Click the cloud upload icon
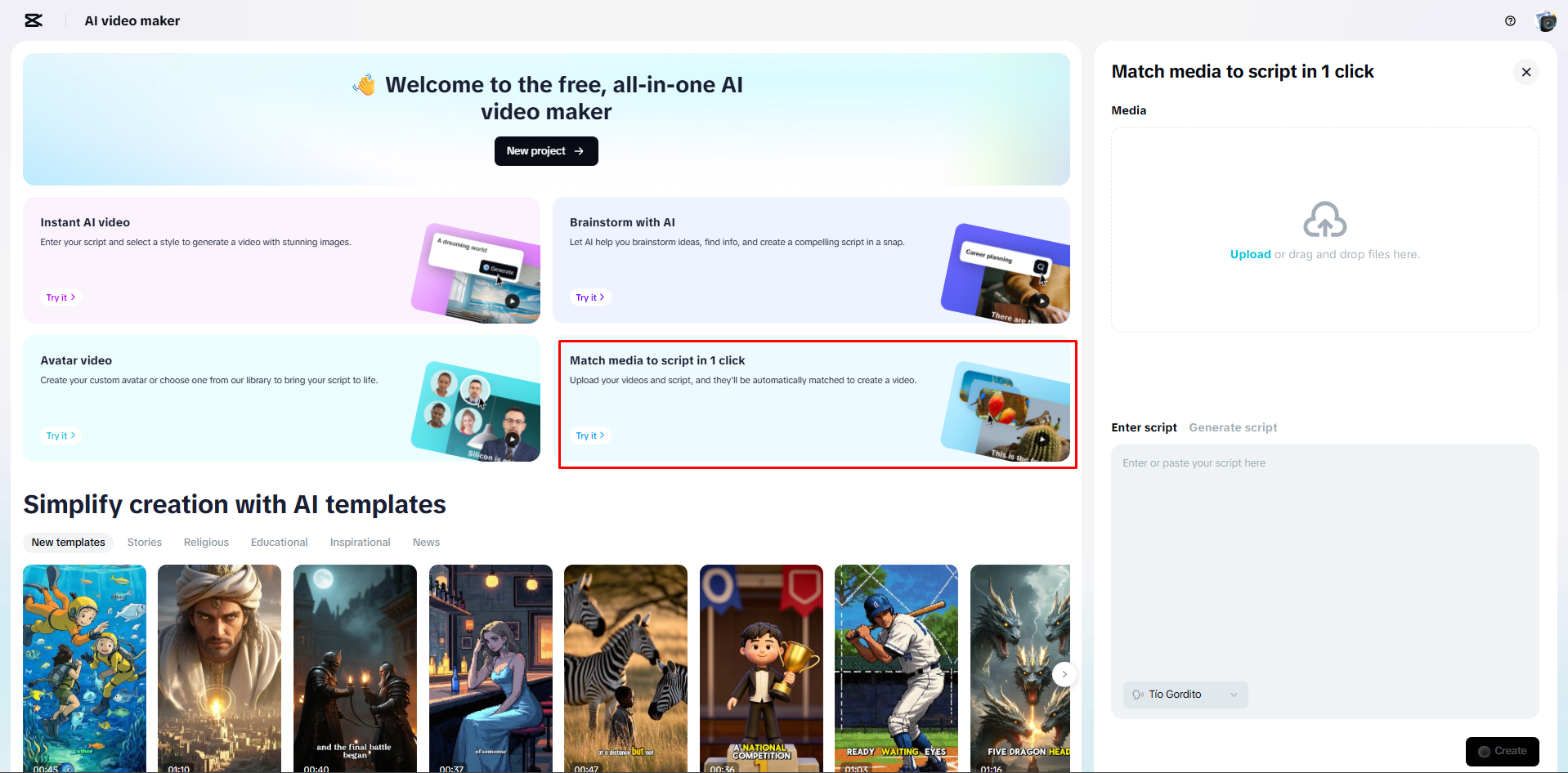Viewport: 1568px width, 773px height. click(1324, 220)
